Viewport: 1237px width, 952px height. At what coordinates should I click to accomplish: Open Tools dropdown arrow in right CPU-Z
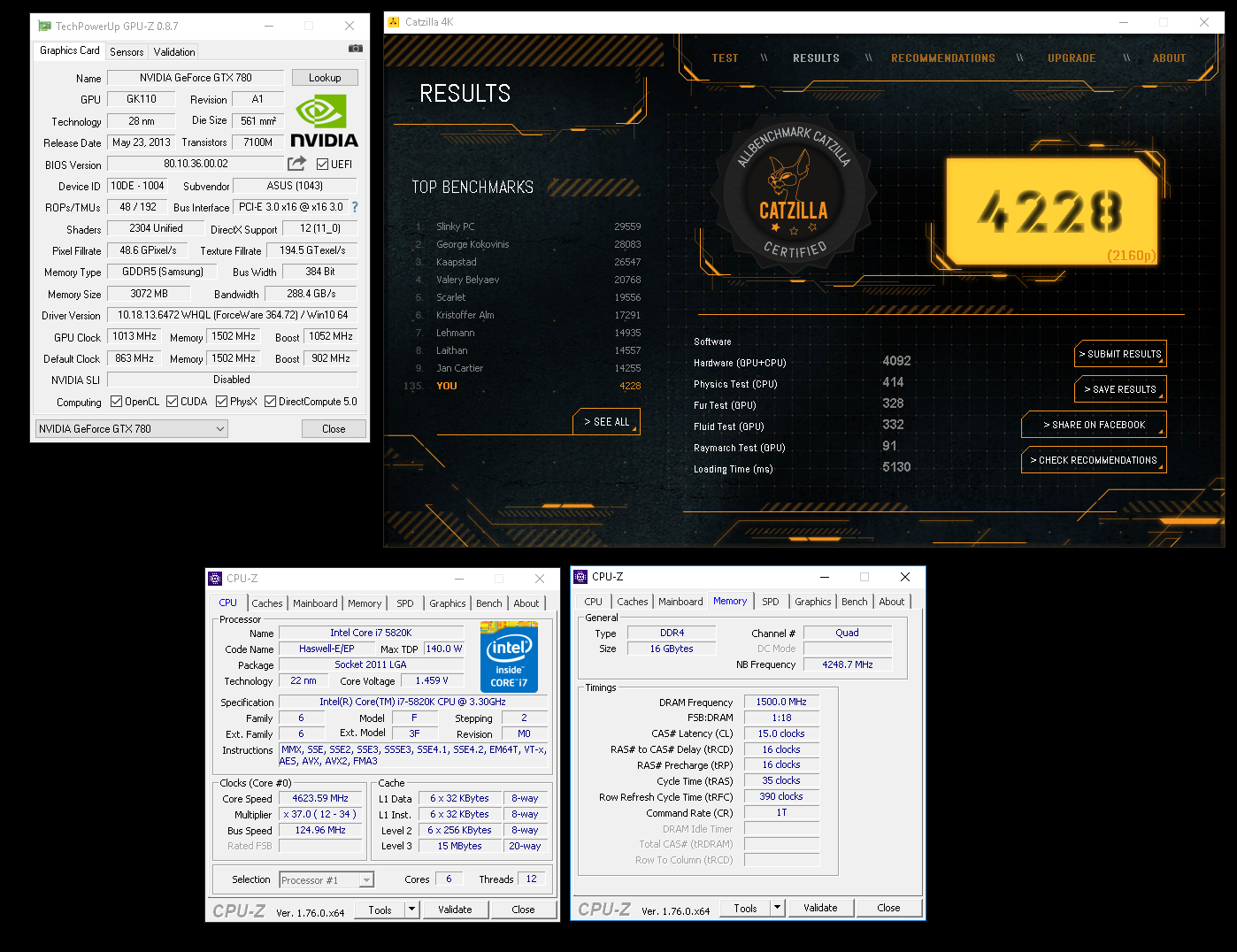[x=777, y=908]
